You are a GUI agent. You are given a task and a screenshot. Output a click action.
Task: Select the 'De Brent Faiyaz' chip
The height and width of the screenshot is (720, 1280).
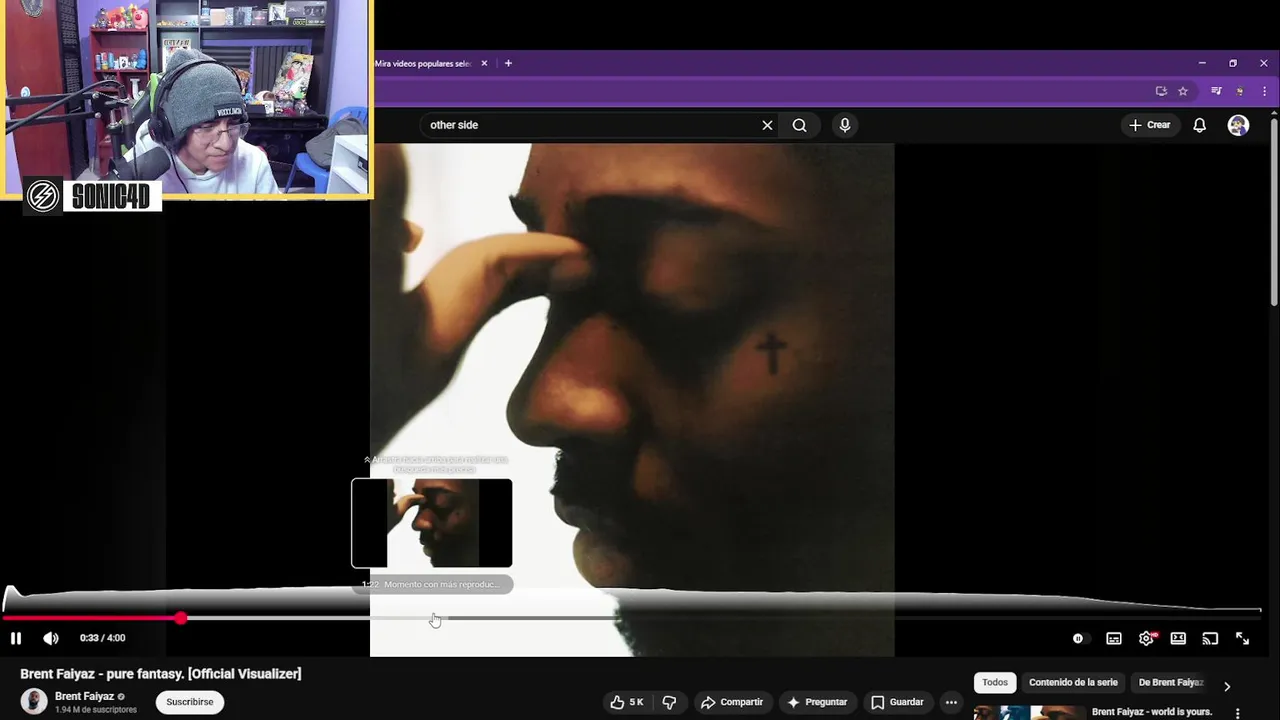(1170, 683)
